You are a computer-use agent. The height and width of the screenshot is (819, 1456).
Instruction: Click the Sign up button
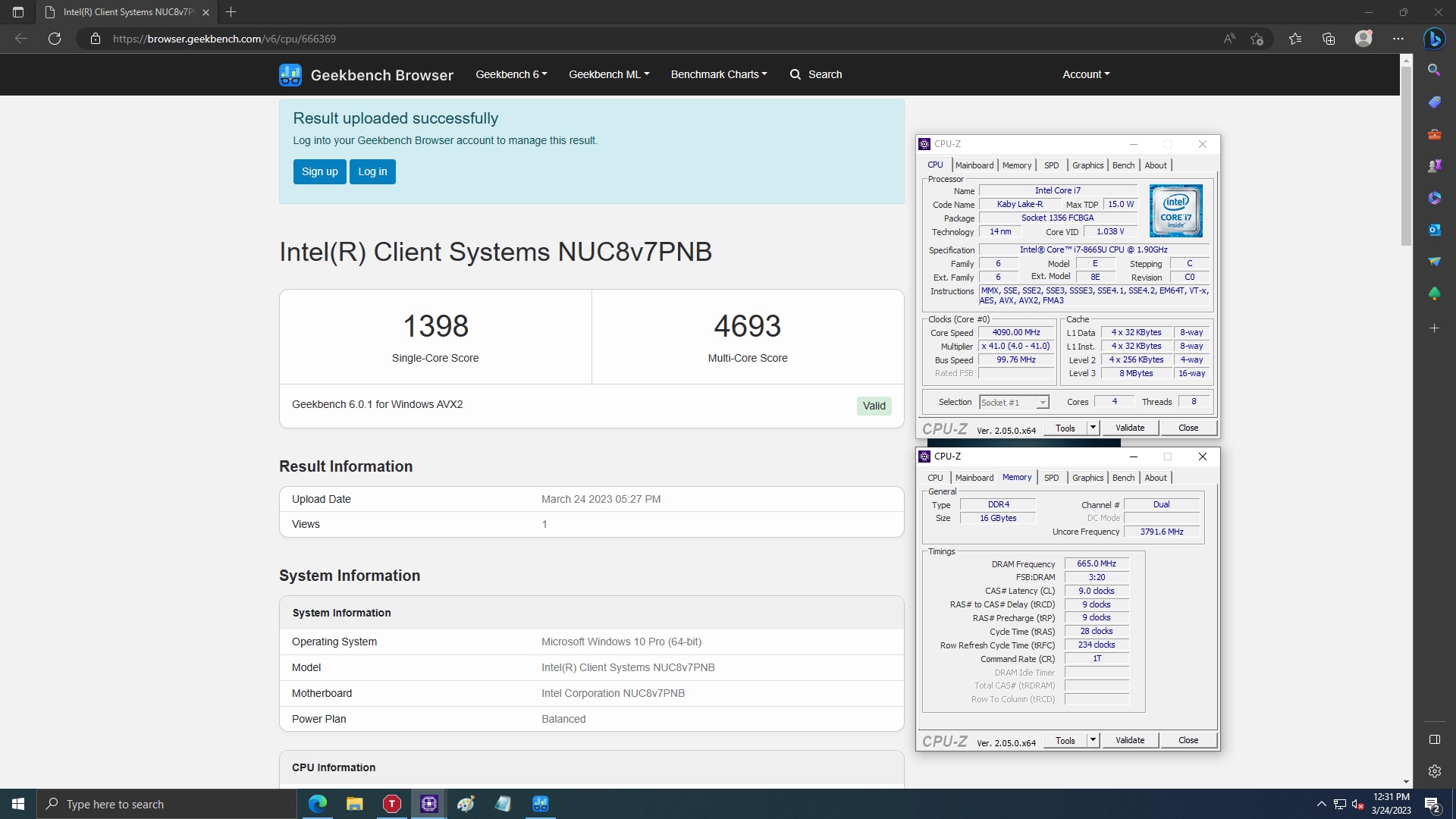click(320, 171)
